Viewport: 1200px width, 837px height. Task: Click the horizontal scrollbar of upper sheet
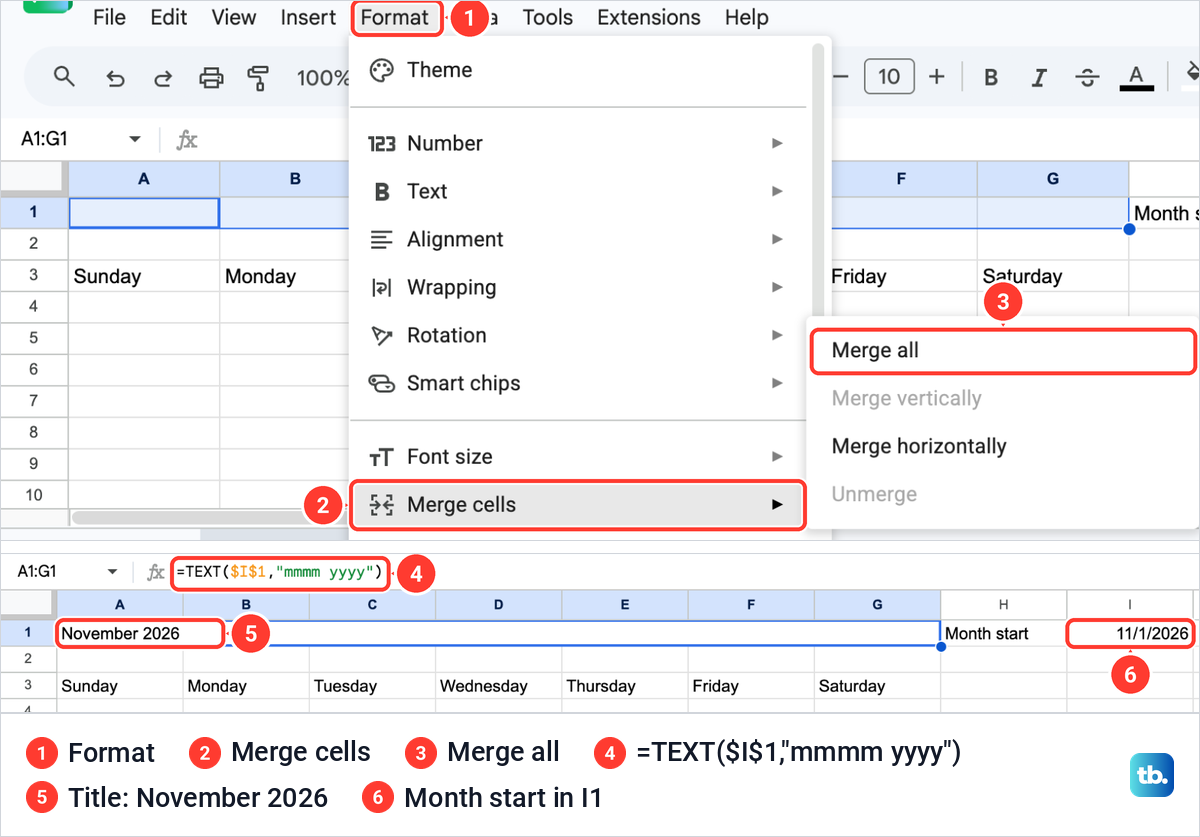pos(208,518)
